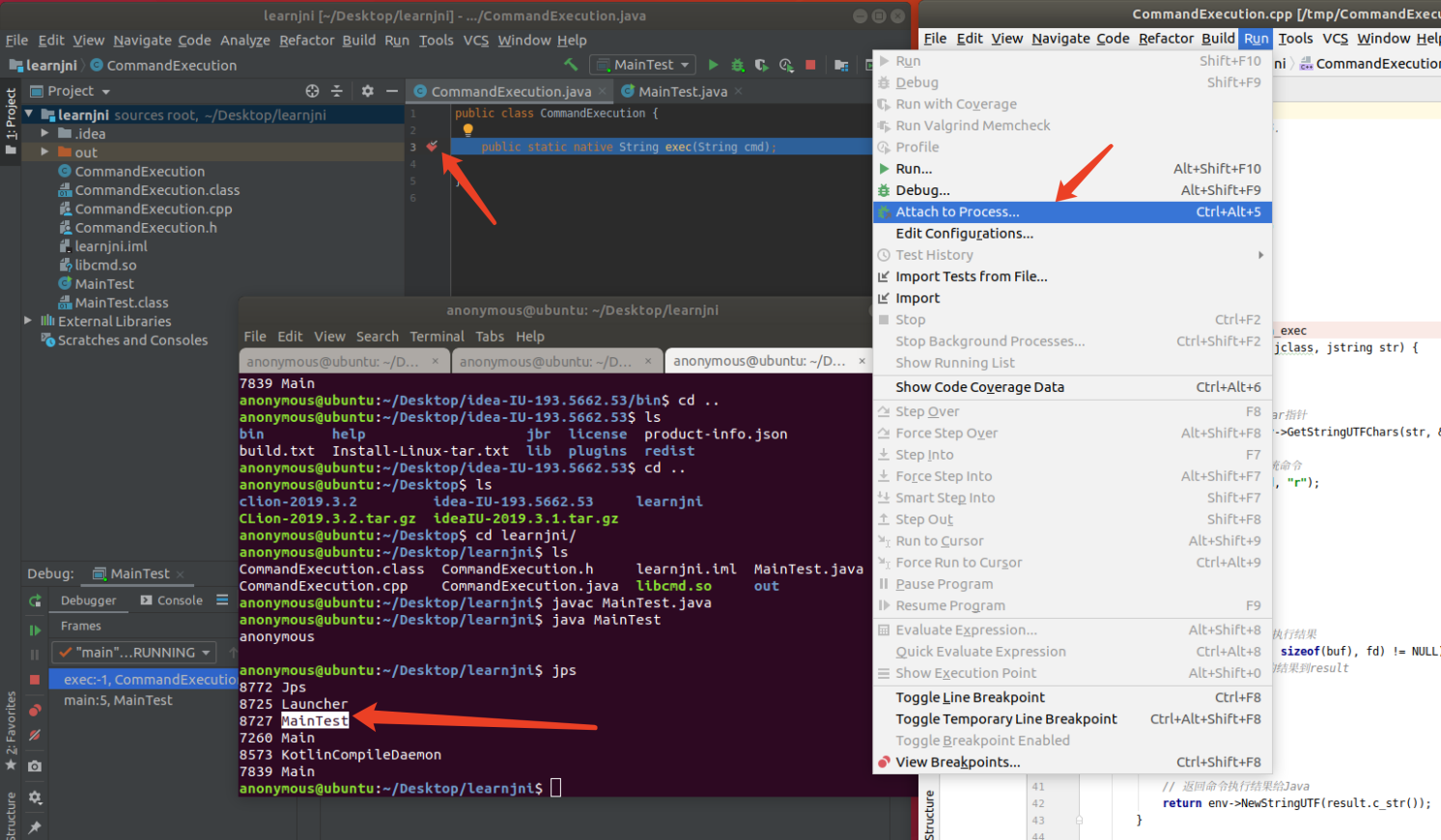Click the Project panel gear settings icon
The height and width of the screenshot is (840, 1441).
click(x=367, y=91)
